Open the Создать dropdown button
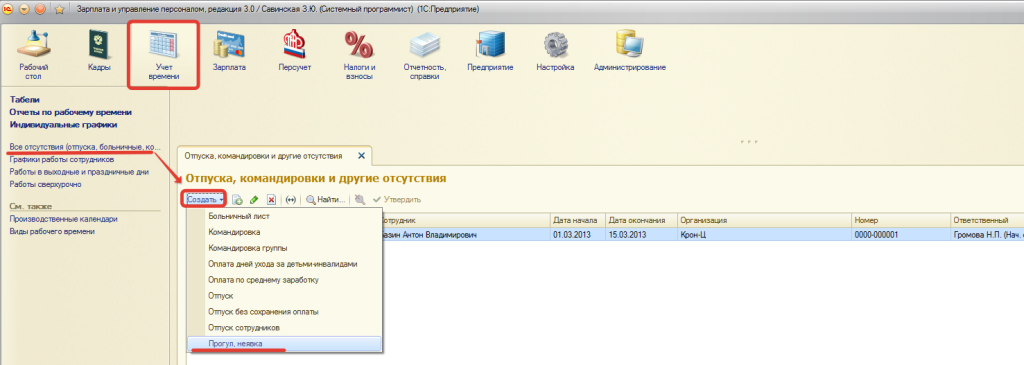This screenshot has width=1024, height=365. pyautogui.click(x=205, y=200)
